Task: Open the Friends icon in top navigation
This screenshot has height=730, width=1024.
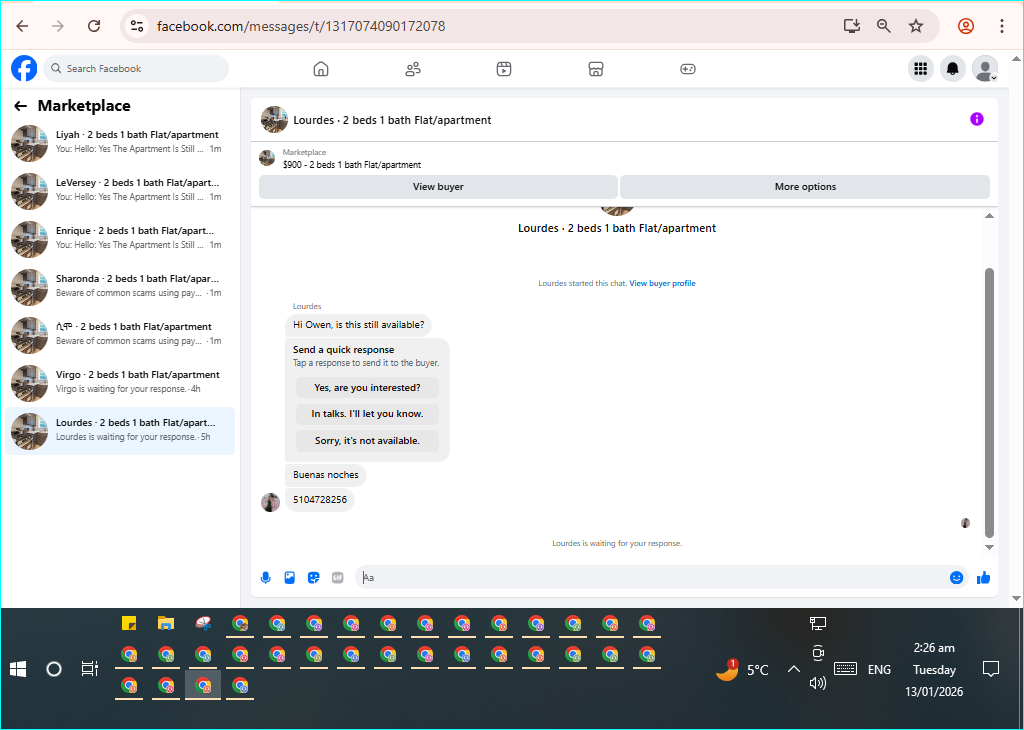Action: tap(413, 69)
